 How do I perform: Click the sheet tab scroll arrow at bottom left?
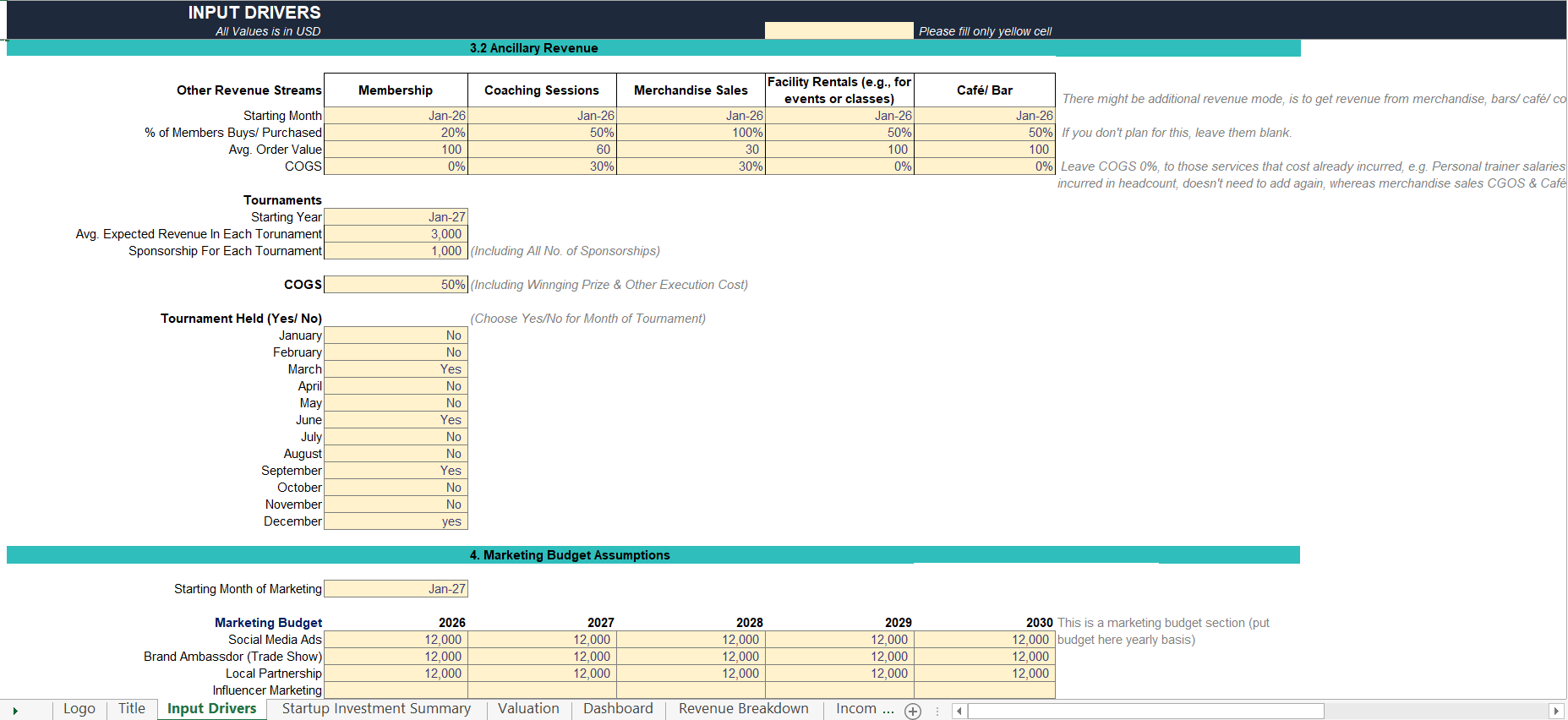tap(15, 711)
